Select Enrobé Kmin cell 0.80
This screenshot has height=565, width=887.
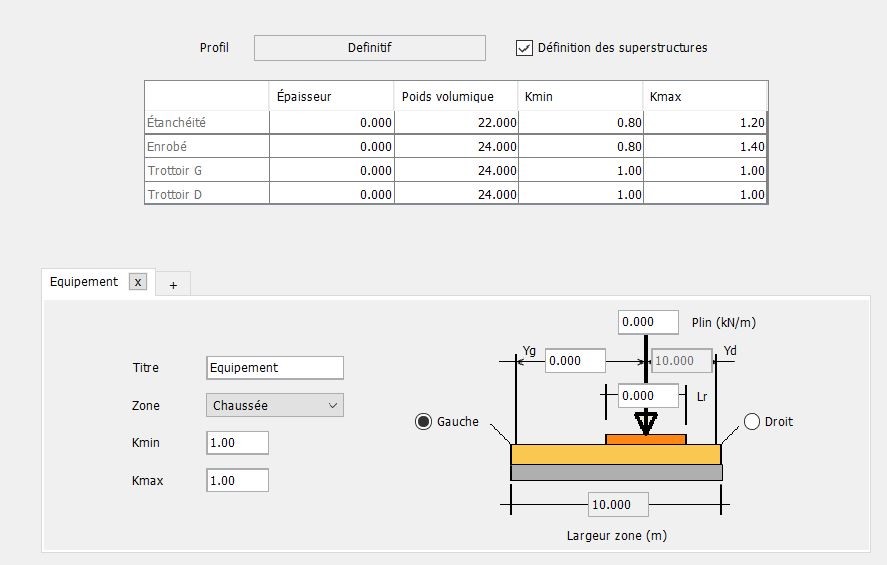[x=581, y=146]
